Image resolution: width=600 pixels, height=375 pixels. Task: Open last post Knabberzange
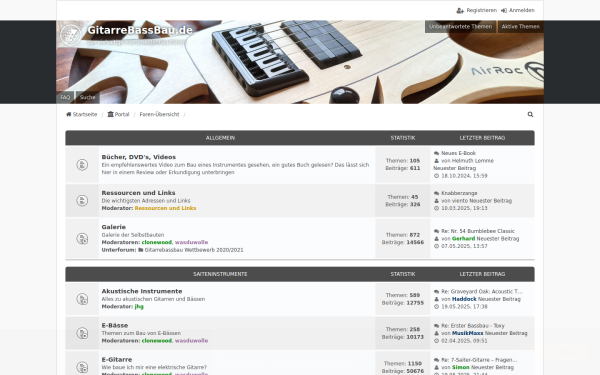click(459, 193)
